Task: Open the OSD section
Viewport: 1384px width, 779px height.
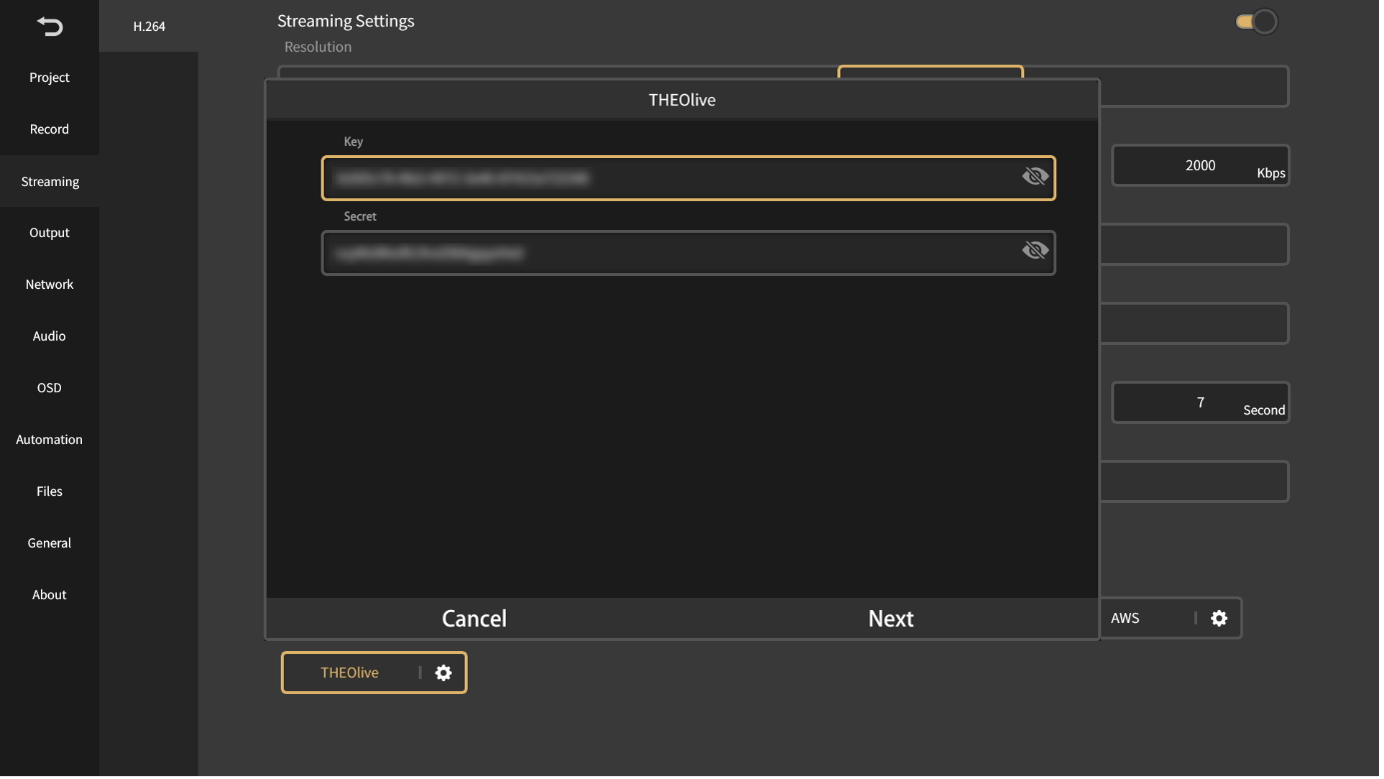Action: pyautogui.click(x=49, y=388)
